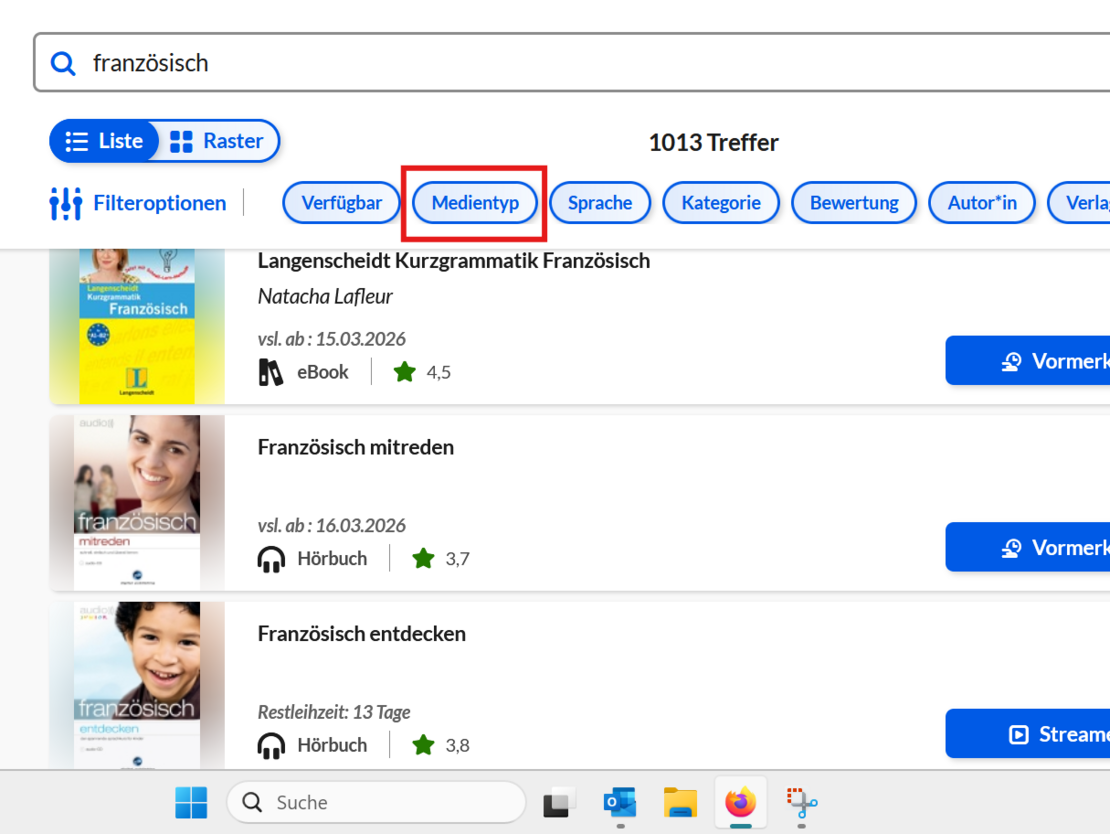Open File Explorer from taskbar

click(680, 802)
